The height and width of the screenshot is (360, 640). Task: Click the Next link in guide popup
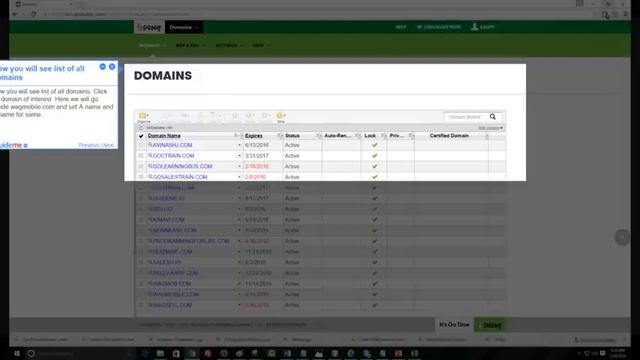point(109,145)
